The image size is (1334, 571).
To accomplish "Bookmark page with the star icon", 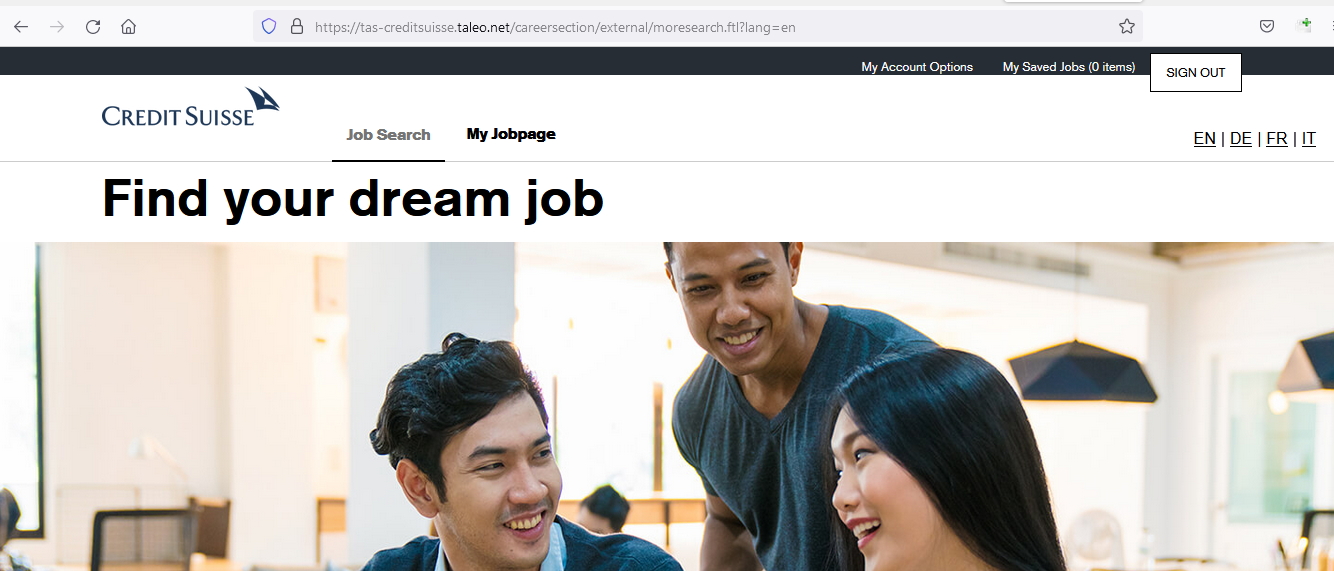I will pyautogui.click(x=1127, y=27).
